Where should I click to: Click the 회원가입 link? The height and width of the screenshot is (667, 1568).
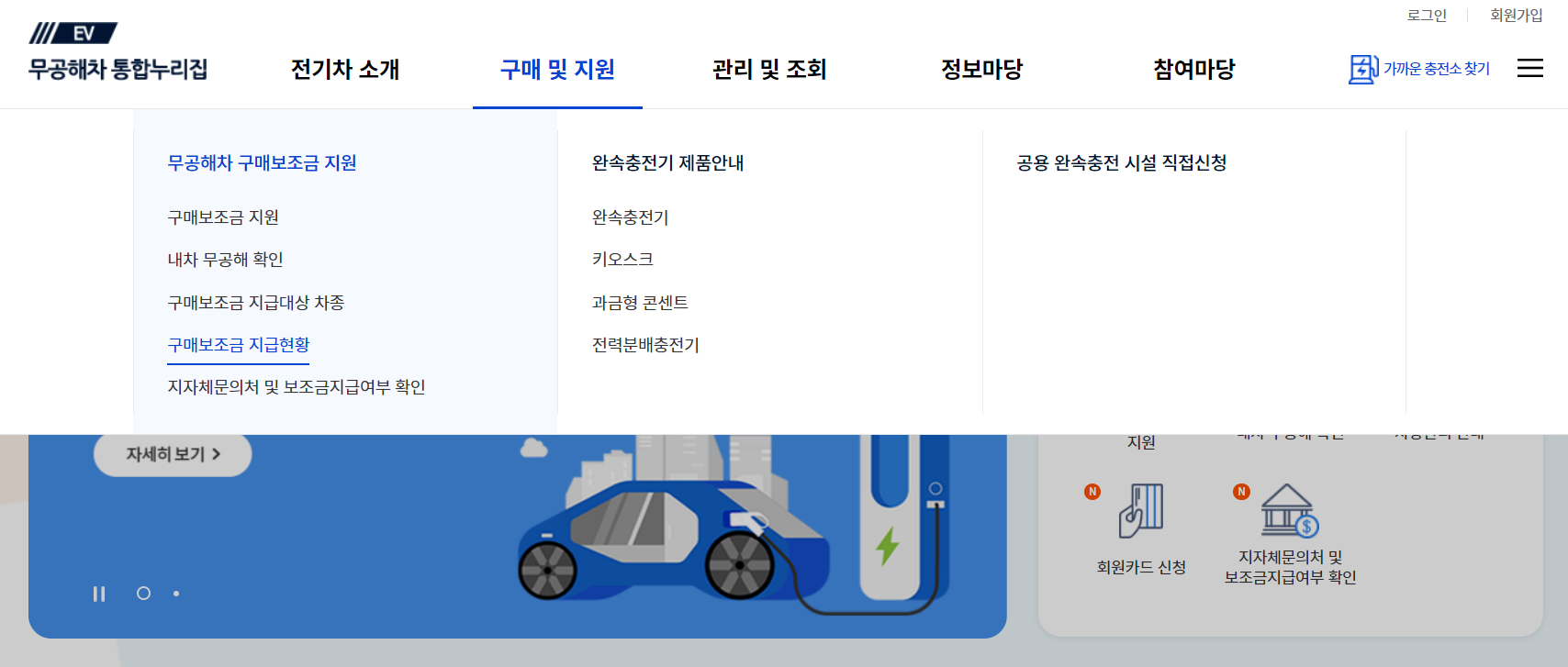point(1517,15)
